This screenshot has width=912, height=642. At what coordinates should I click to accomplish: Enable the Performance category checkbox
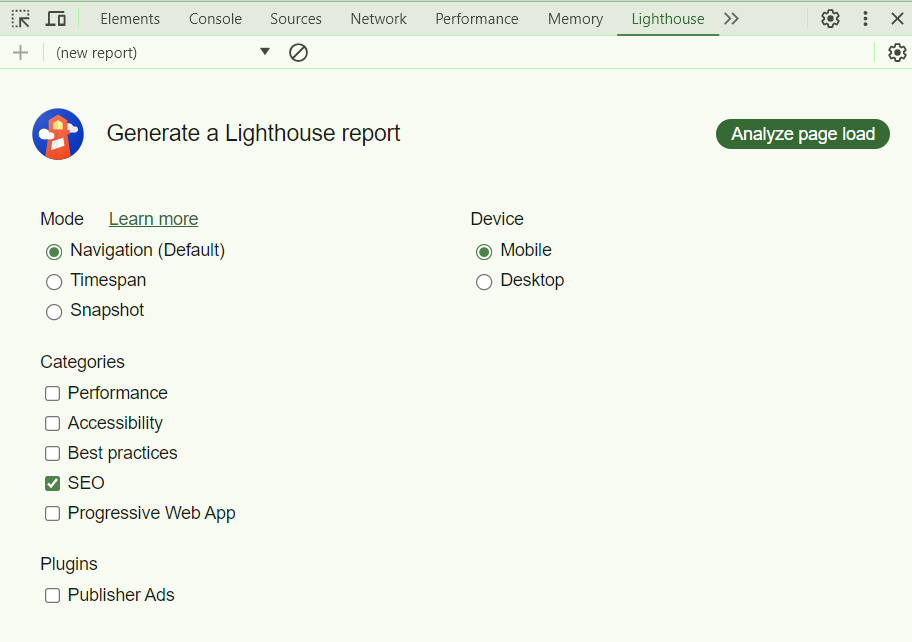[52, 394]
